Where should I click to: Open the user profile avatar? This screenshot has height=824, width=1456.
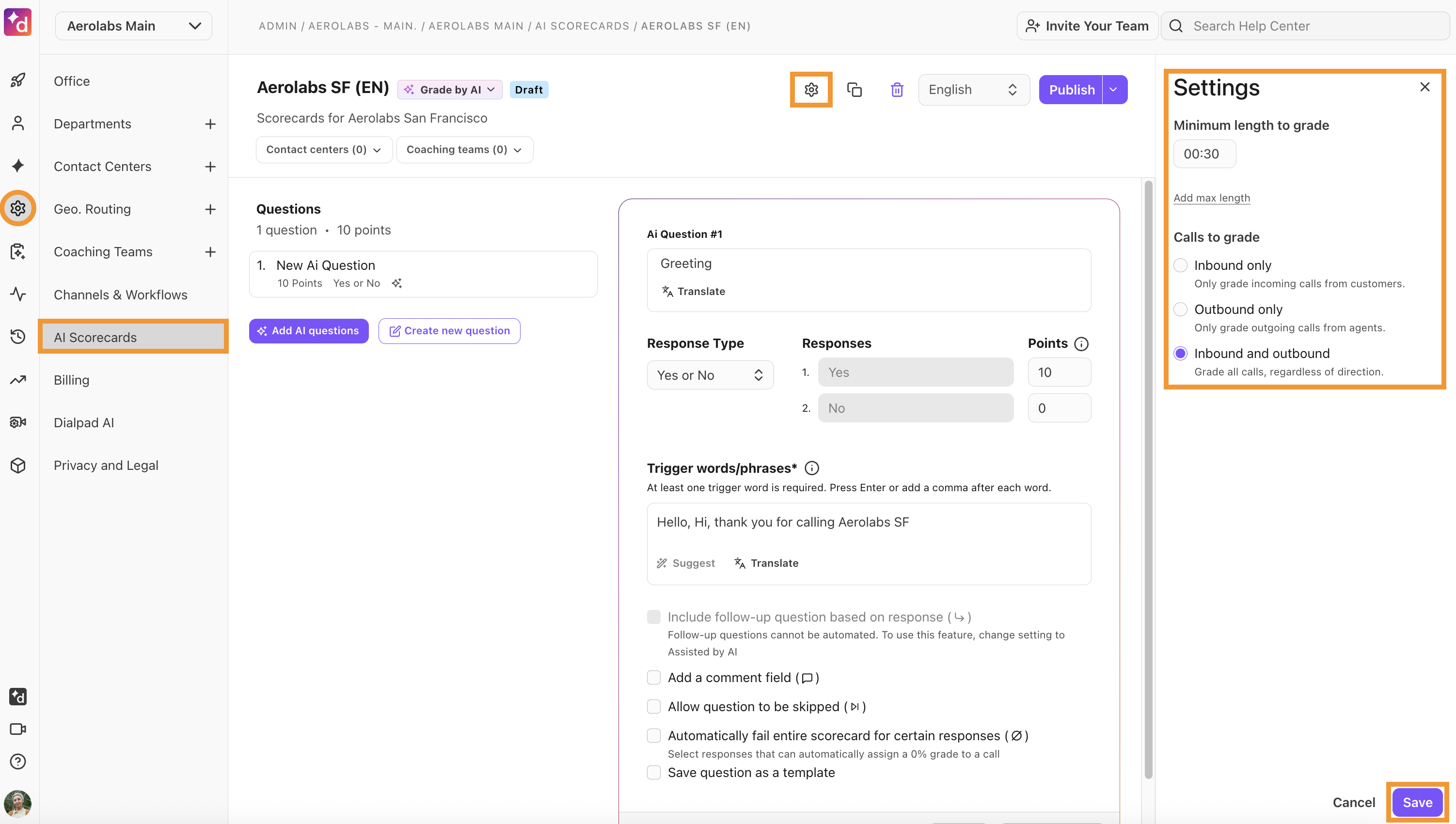click(x=18, y=803)
